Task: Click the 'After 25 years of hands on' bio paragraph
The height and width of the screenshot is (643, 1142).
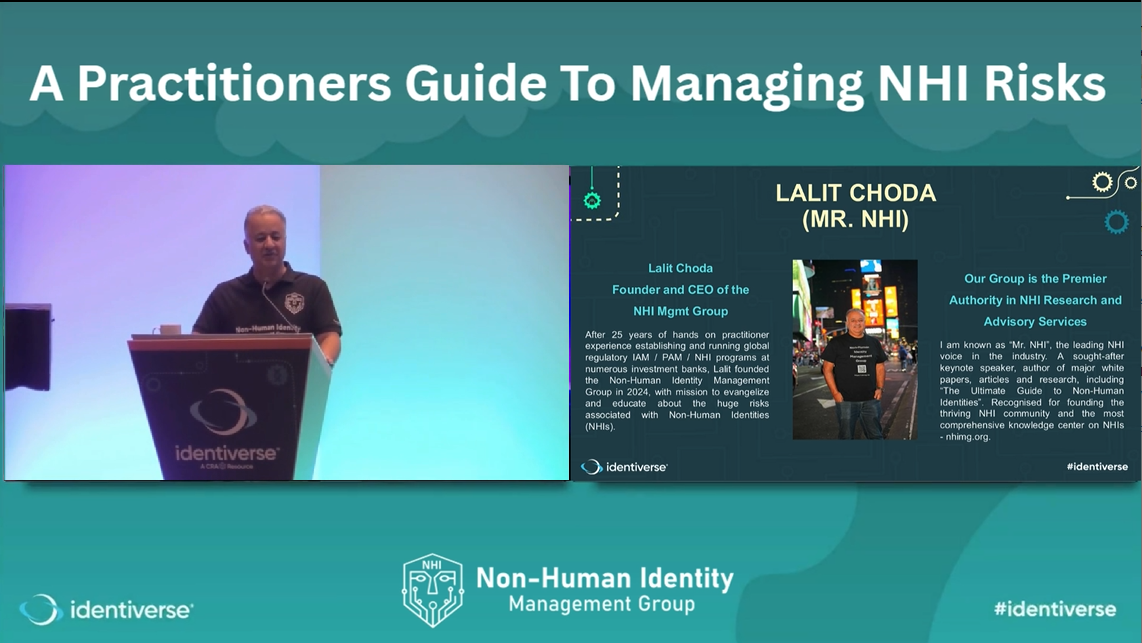Action: [x=677, y=380]
